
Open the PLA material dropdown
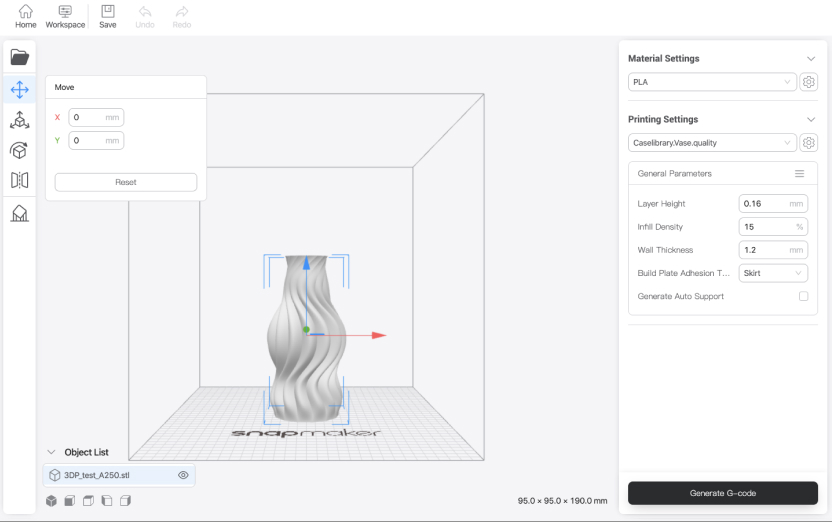click(712, 82)
